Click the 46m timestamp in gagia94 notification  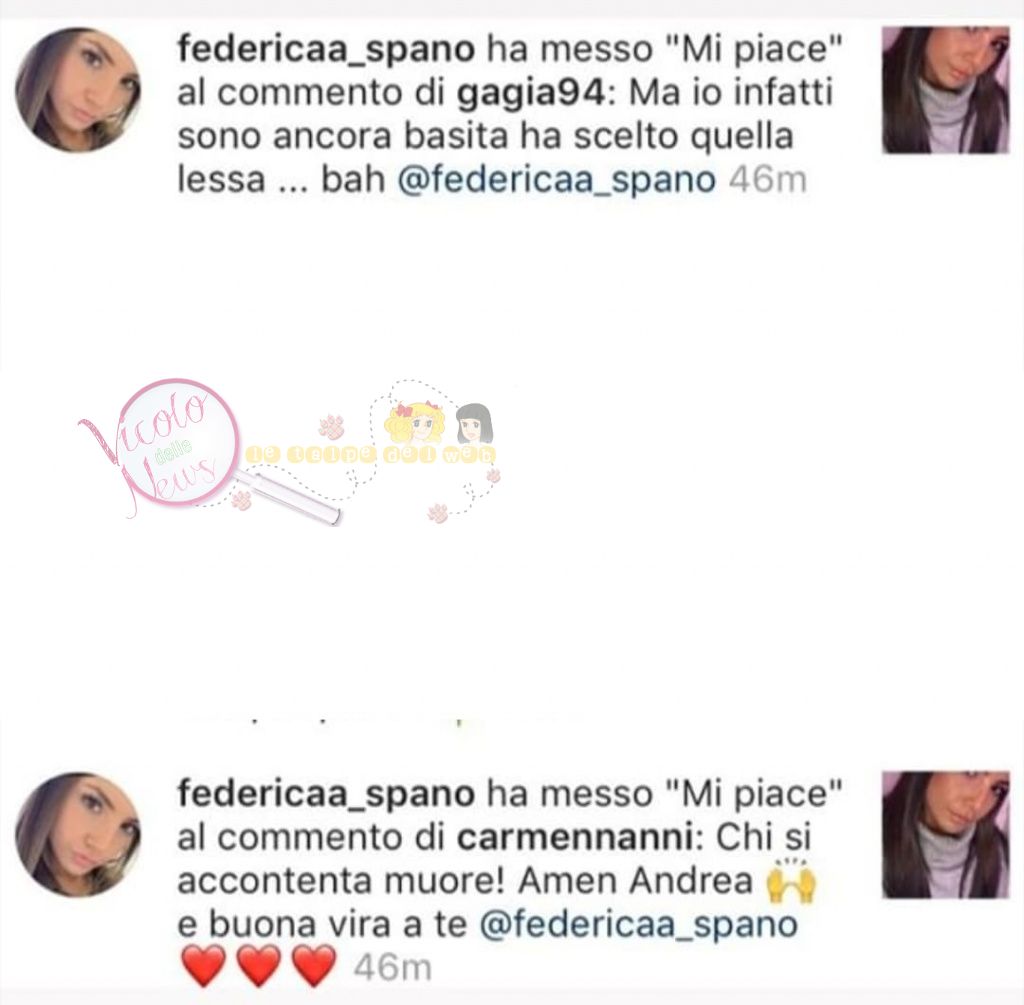pos(767,180)
